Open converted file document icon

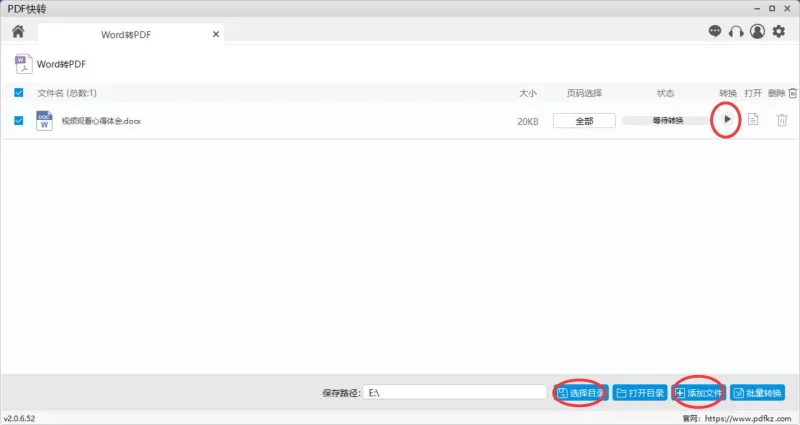753,119
